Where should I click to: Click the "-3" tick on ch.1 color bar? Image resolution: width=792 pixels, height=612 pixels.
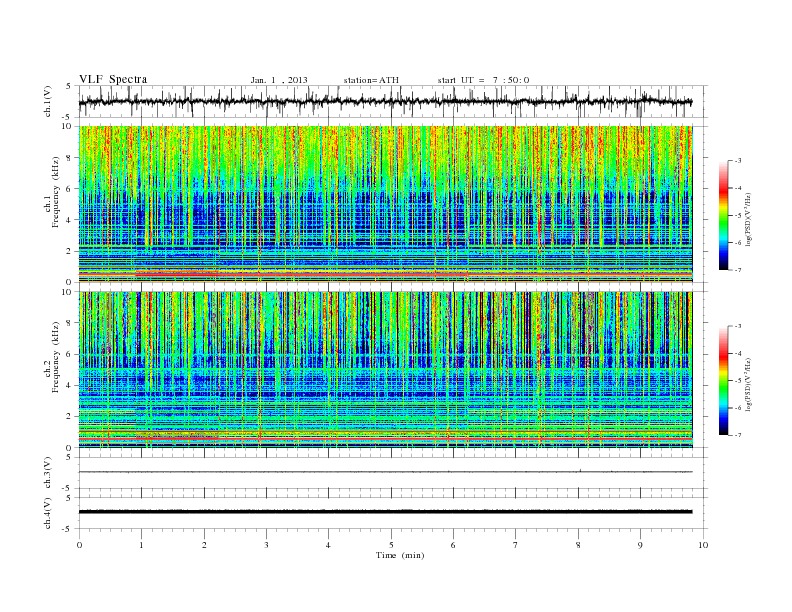(x=737, y=161)
